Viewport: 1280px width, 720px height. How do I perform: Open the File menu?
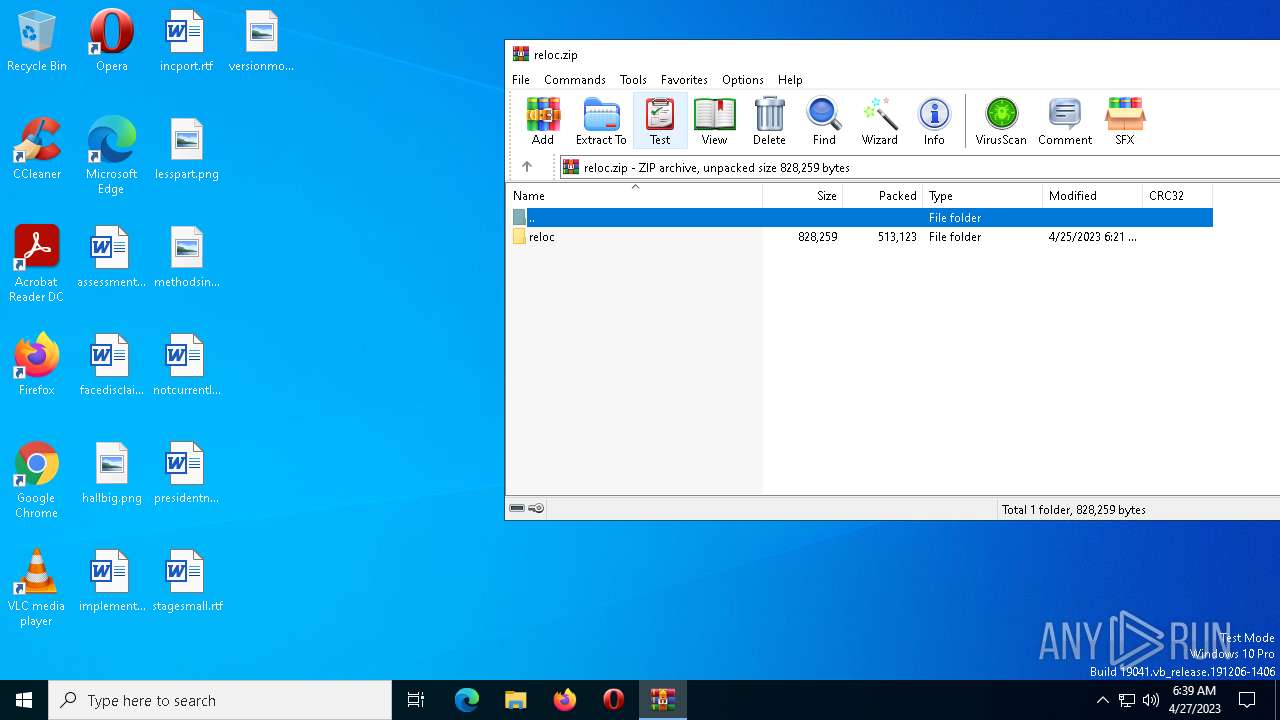tap(521, 79)
